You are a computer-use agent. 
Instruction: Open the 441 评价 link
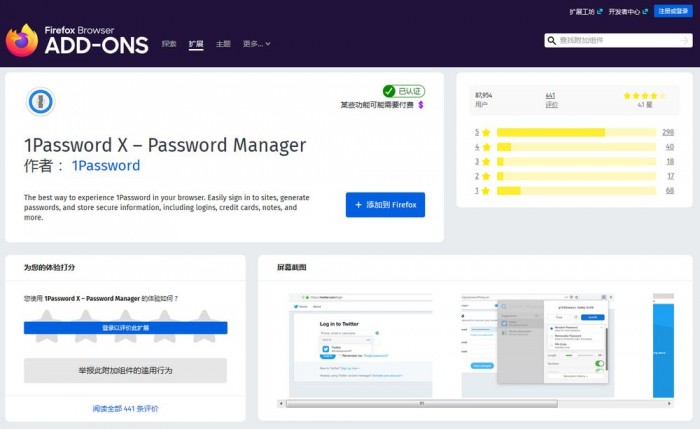click(552, 100)
